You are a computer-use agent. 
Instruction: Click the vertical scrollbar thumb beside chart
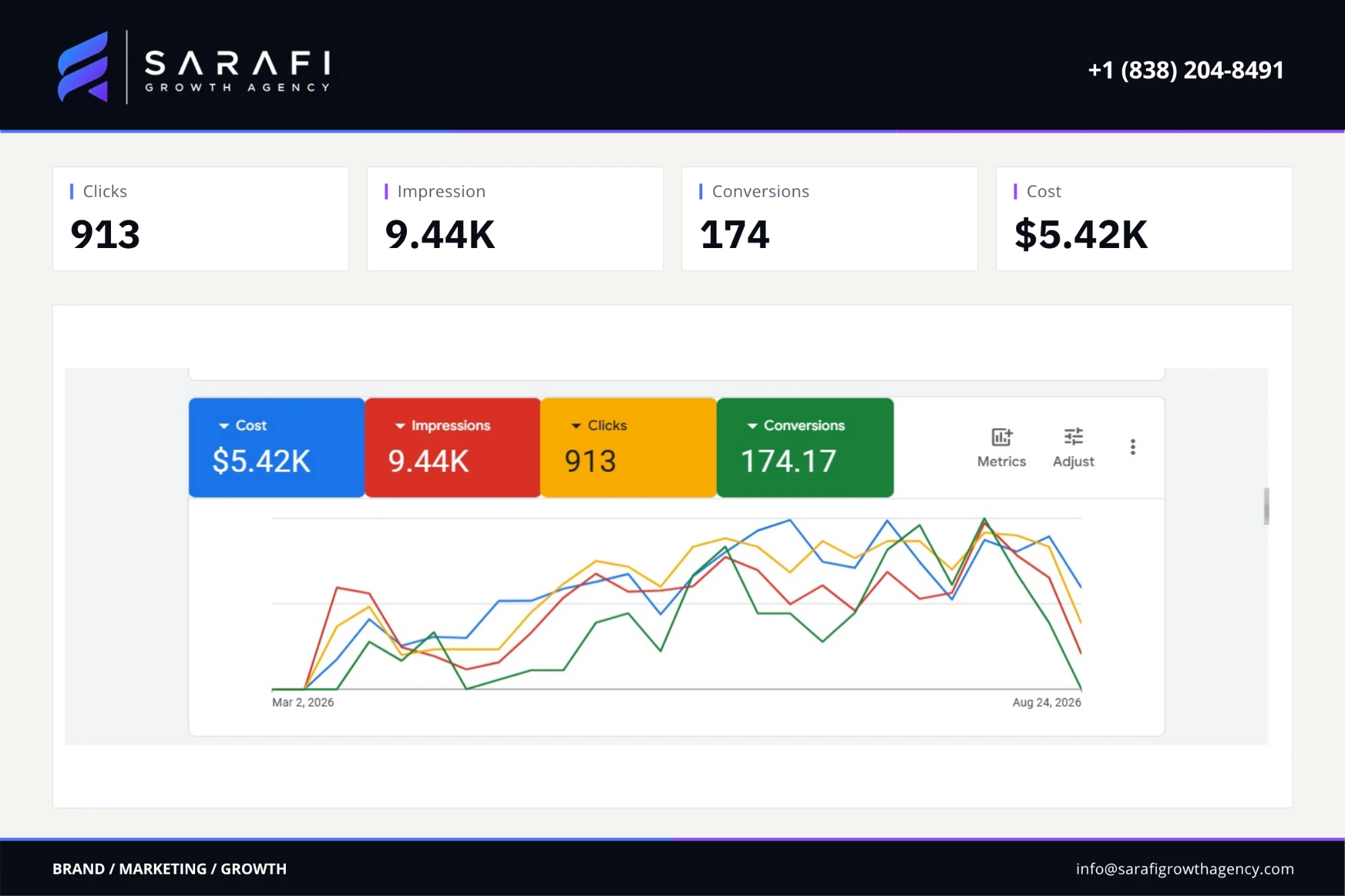coord(1266,505)
